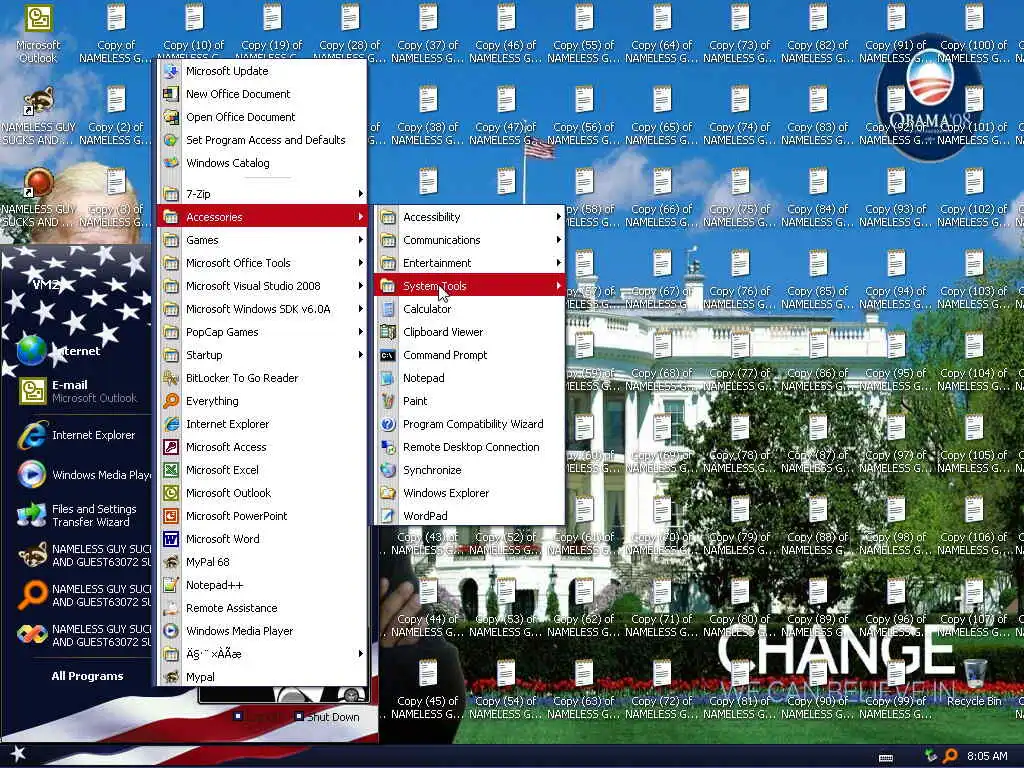Image resolution: width=1024 pixels, height=768 pixels.
Task: Open Windows Media Player in All Programs list
Action: (x=262, y=630)
